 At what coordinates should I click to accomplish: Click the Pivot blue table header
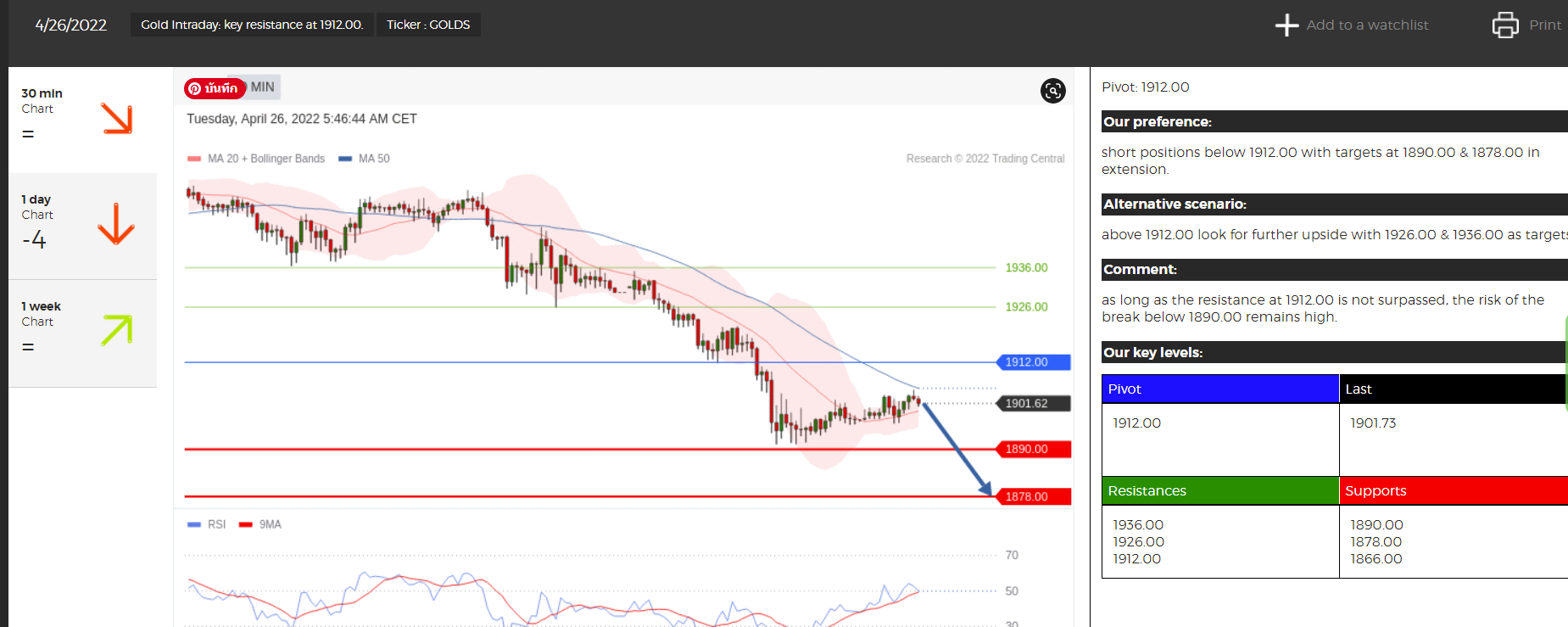click(1220, 389)
